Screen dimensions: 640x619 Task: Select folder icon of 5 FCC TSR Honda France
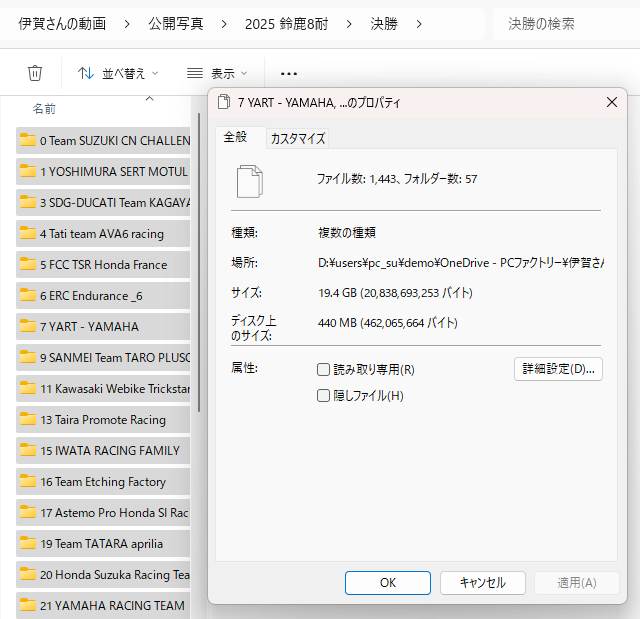click(x=28, y=264)
